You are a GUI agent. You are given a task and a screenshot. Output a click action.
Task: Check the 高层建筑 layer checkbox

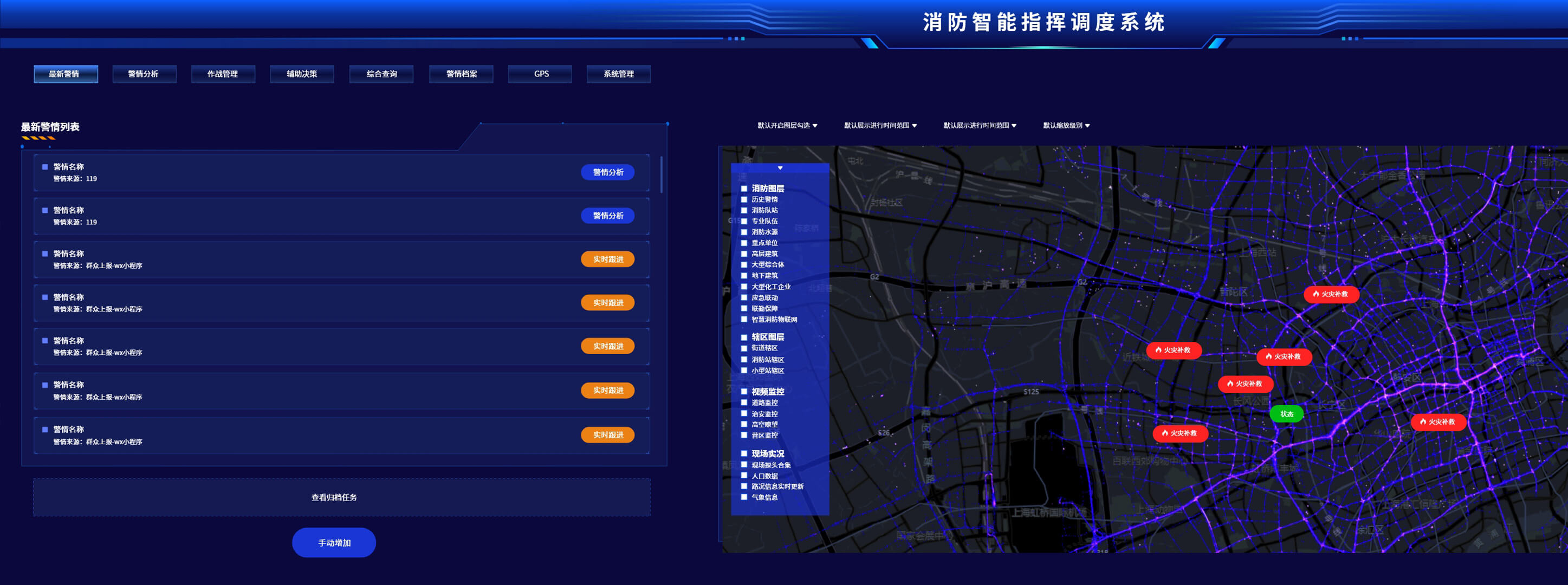(x=744, y=254)
